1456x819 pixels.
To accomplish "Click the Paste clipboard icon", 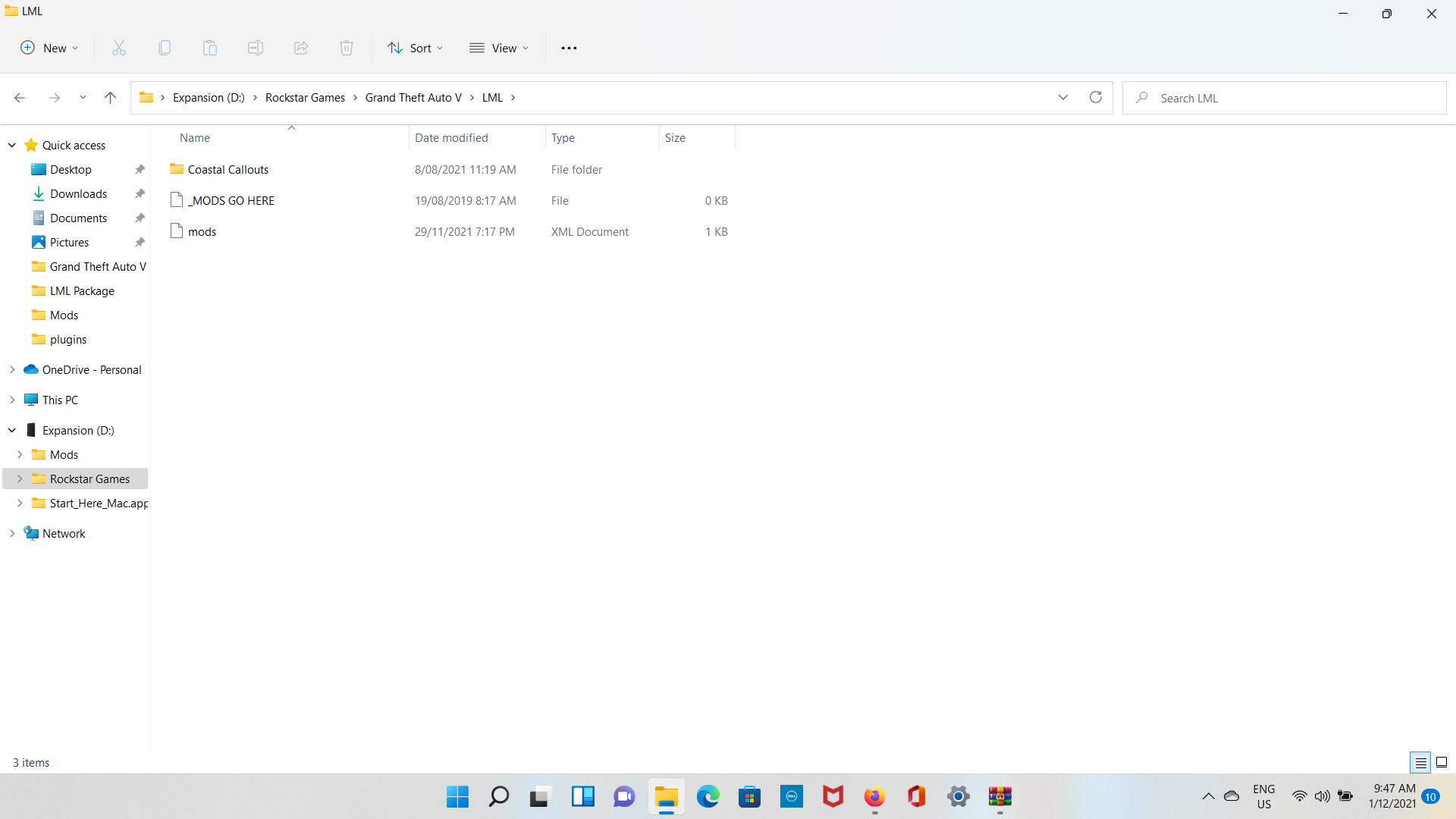I will 210,48.
